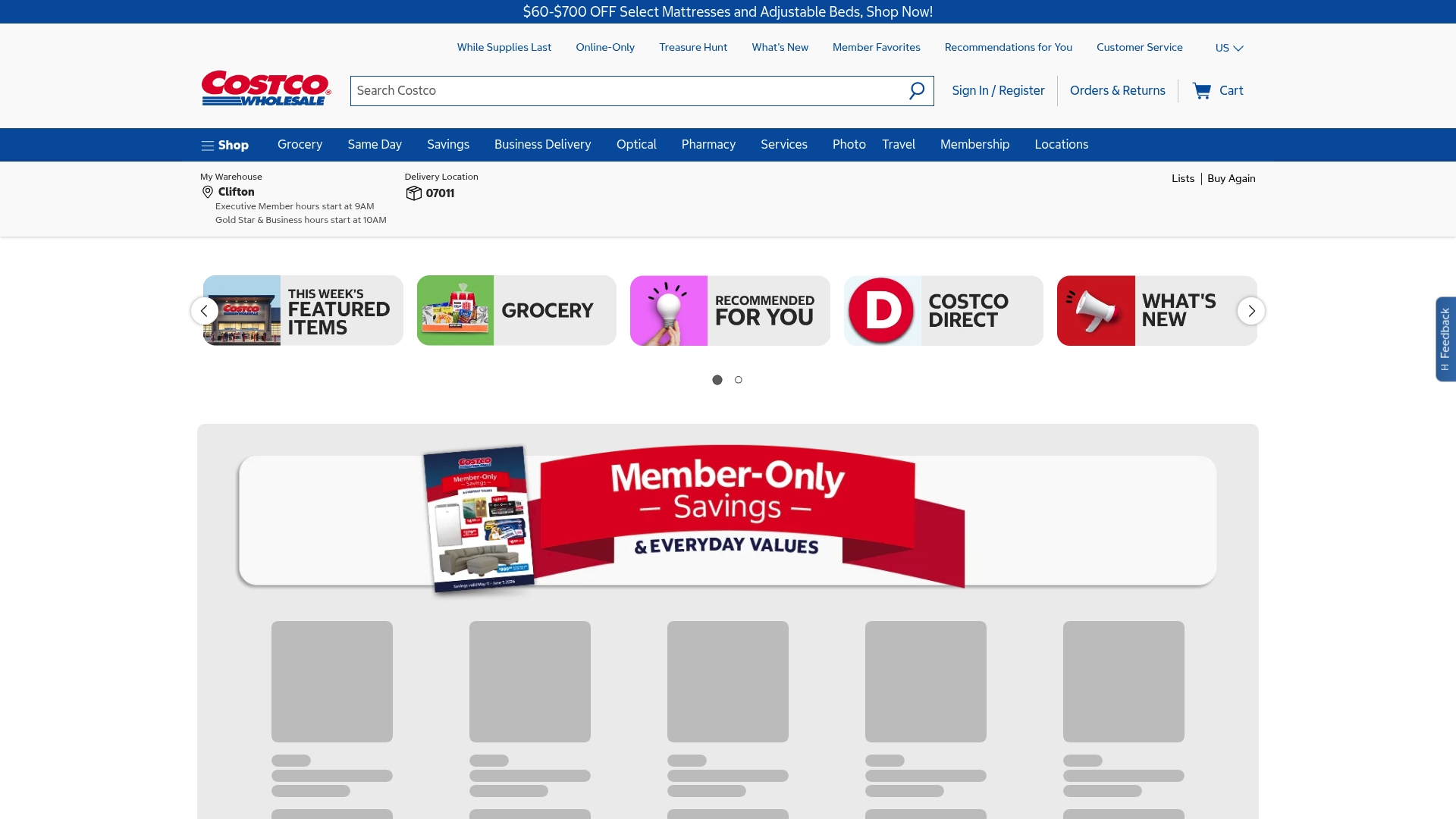Open the Costco Direct red D icon

tap(881, 311)
